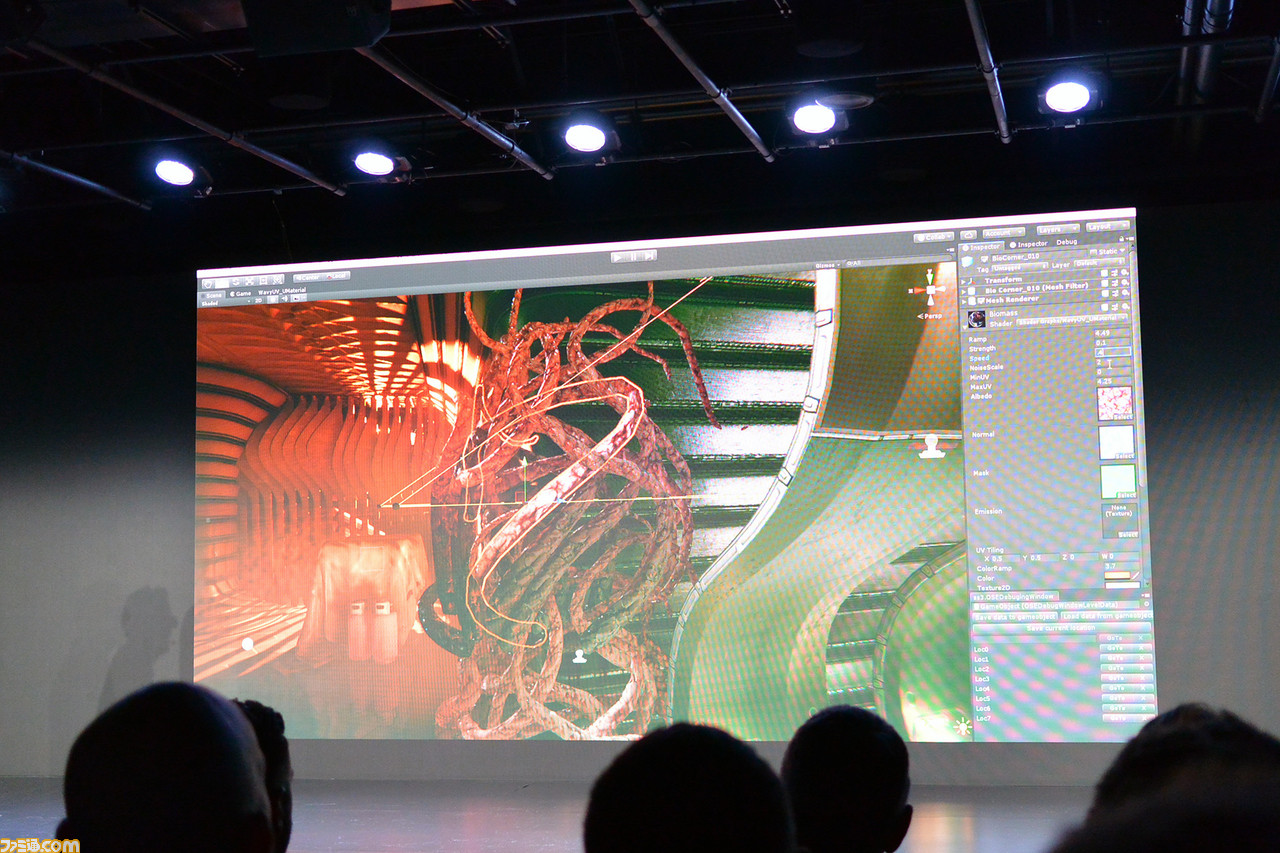Toggle scene audio in the Scene view bar
The width and height of the screenshot is (1280, 853).
coord(284,299)
